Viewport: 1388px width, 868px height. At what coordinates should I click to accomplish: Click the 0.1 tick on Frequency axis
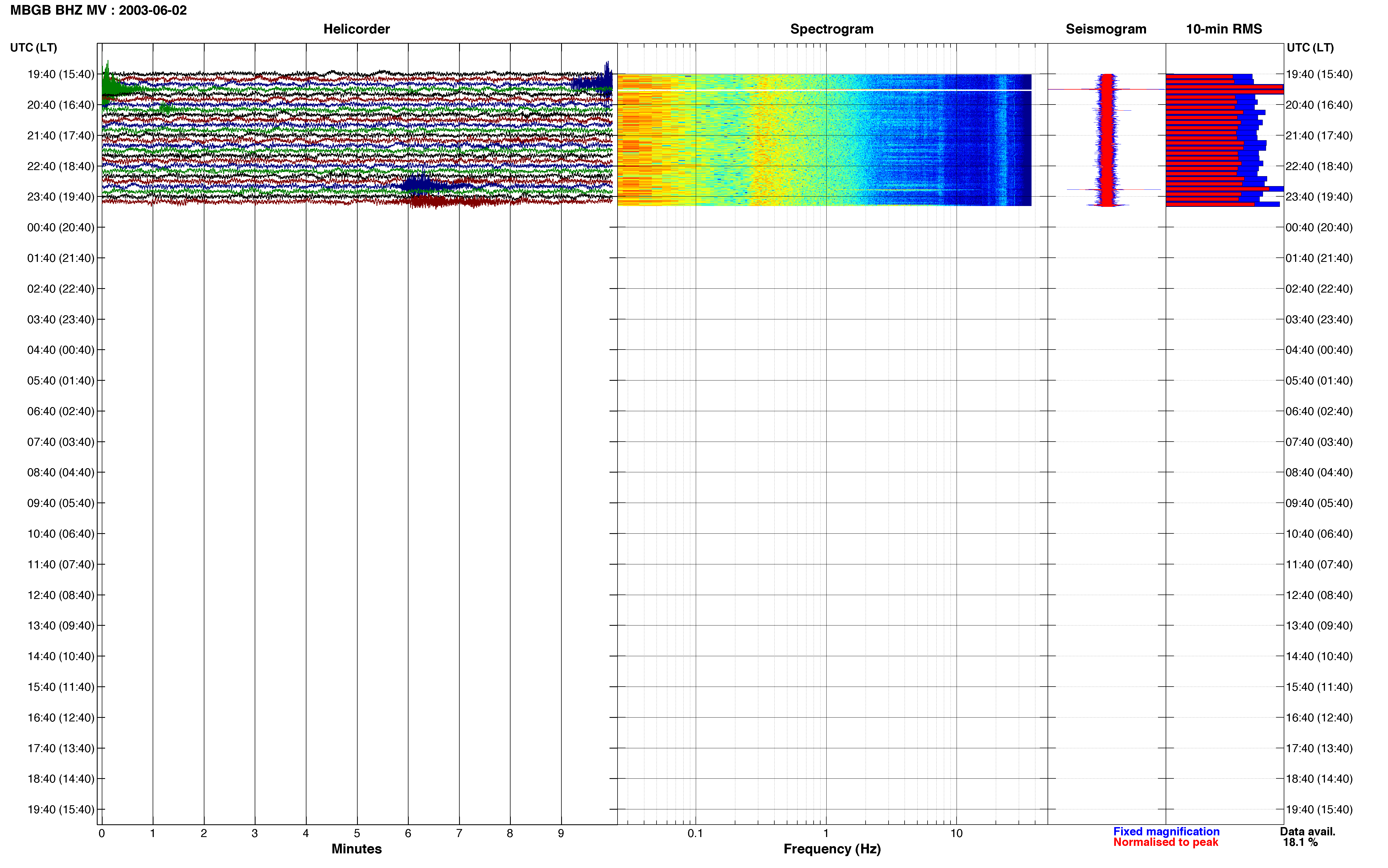click(695, 833)
